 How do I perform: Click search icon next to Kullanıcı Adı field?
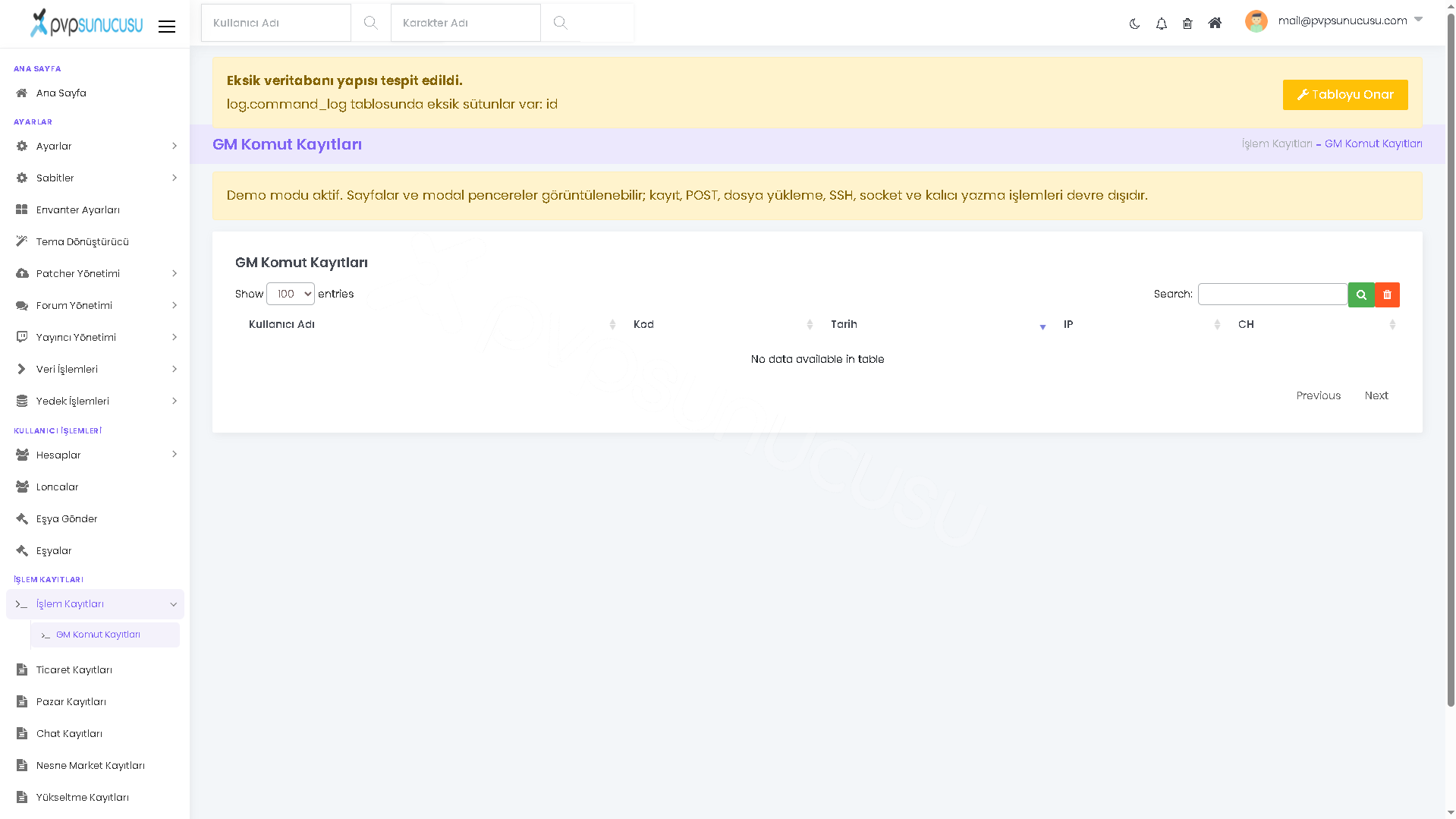[370, 23]
